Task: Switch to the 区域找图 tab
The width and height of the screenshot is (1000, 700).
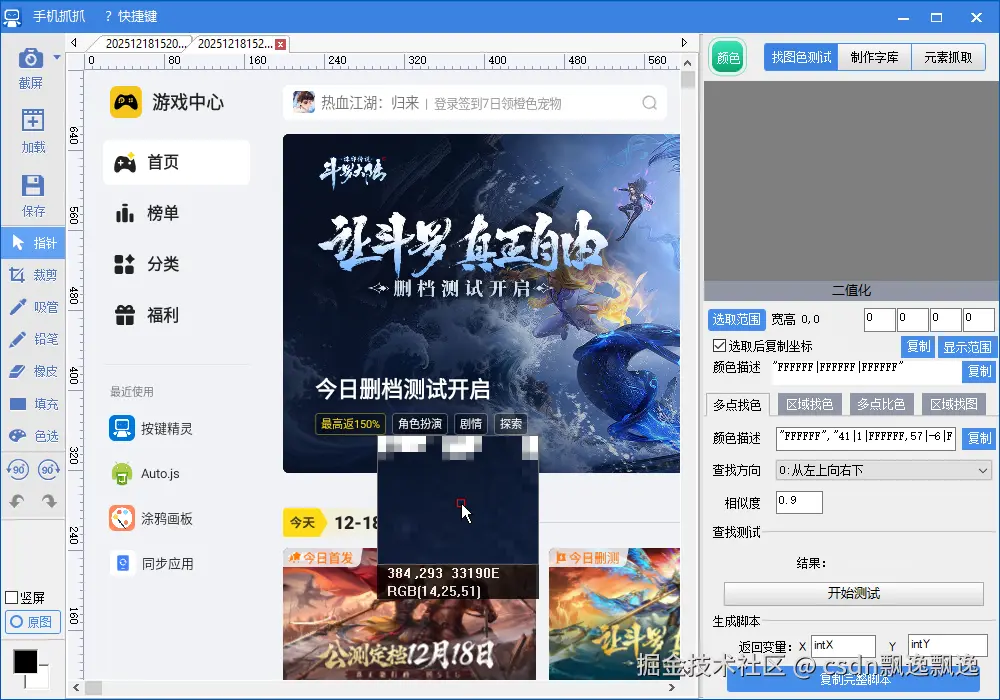Action: pos(953,404)
